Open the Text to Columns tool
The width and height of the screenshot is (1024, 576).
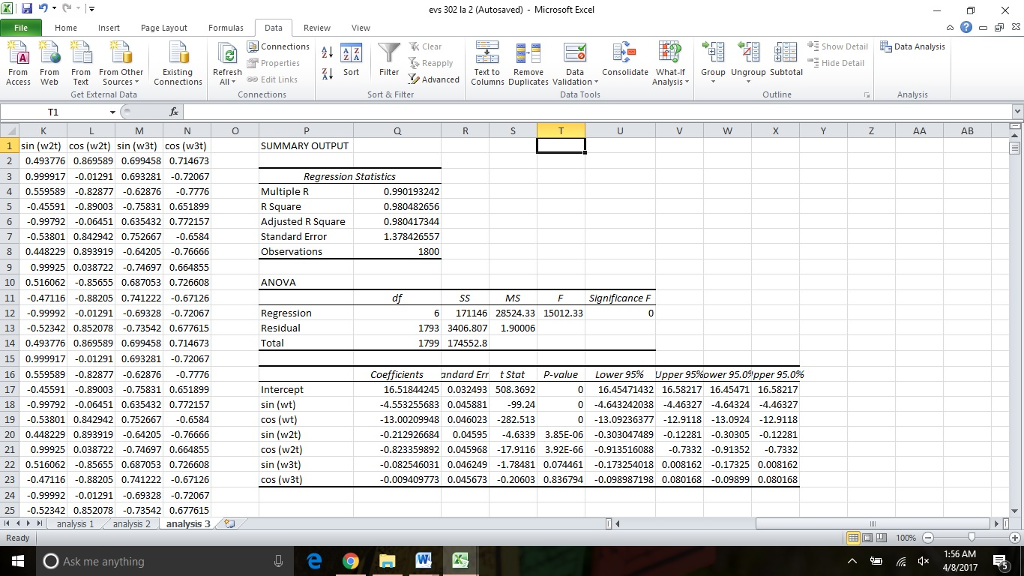click(x=487, y=54)
